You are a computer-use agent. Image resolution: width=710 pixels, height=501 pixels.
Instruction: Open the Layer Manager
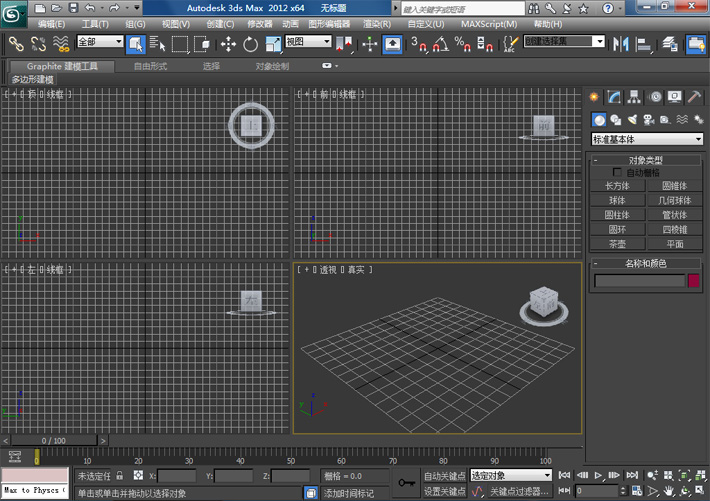(670, 44)
